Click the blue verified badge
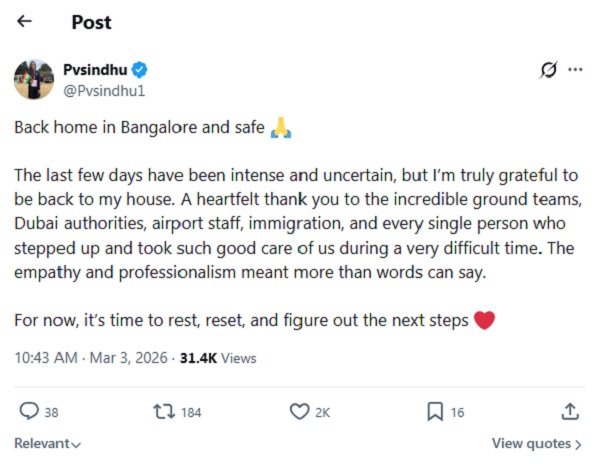600x464 pixels. click(141, 70)
